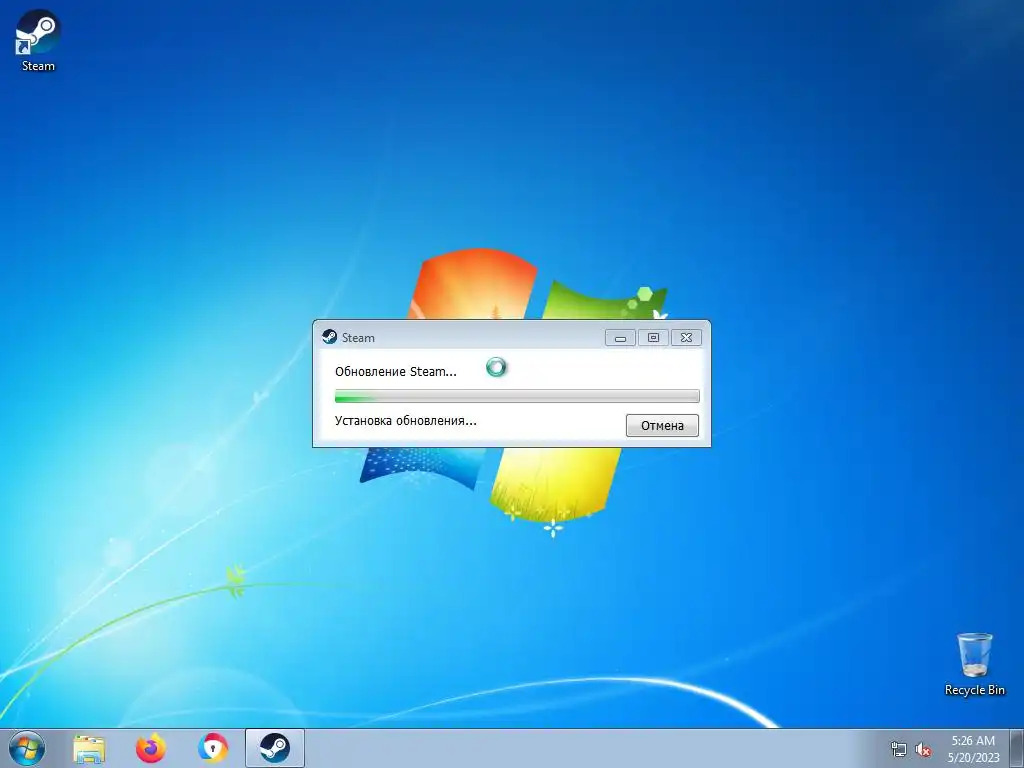Launch the Chromium browser taskbar icon

pos(213,748)
